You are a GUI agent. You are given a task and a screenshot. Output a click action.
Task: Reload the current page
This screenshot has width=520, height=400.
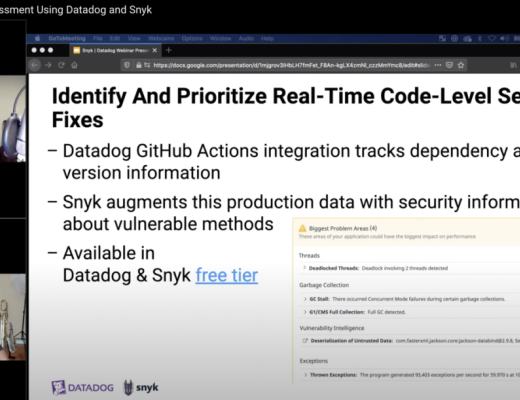point(61,65)
